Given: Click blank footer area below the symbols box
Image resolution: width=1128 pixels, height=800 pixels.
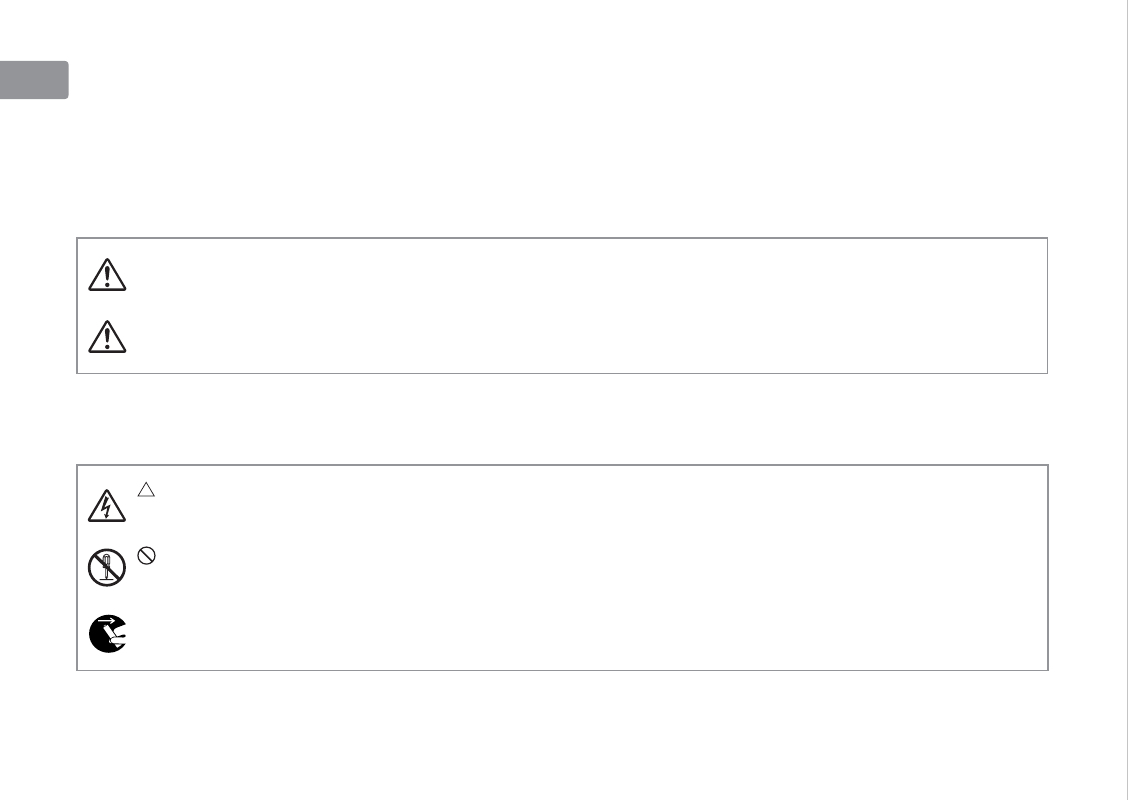Looking at the screenshot, I should [562, 735].
